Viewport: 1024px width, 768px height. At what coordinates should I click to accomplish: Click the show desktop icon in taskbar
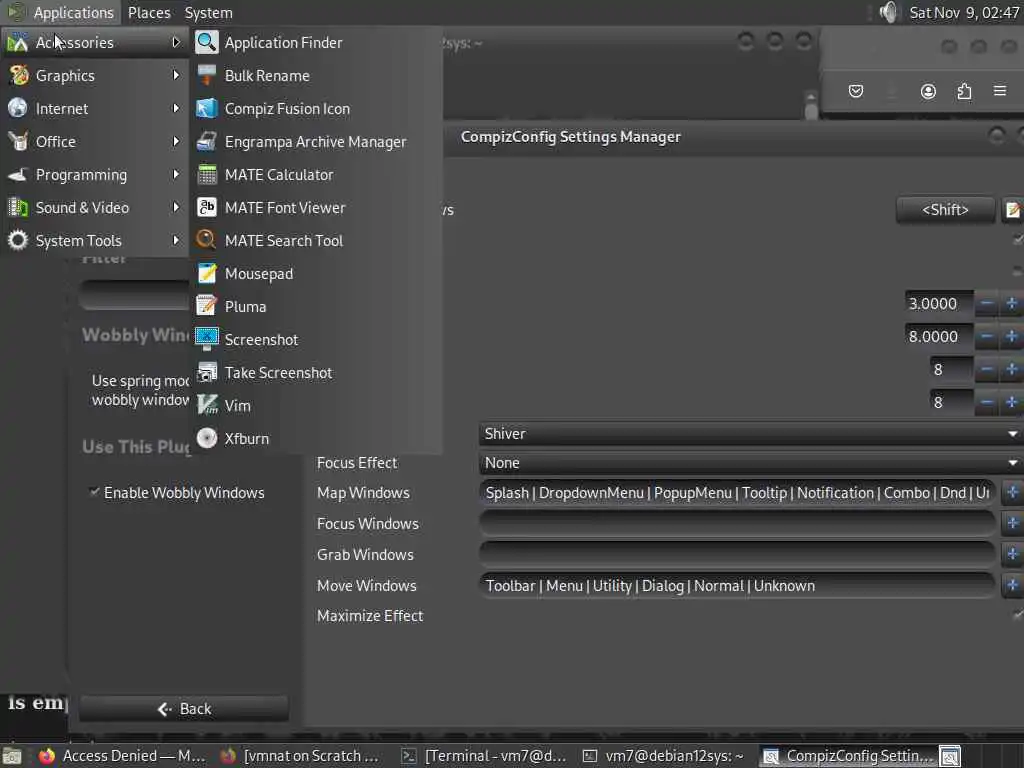(x=11, y=756)
